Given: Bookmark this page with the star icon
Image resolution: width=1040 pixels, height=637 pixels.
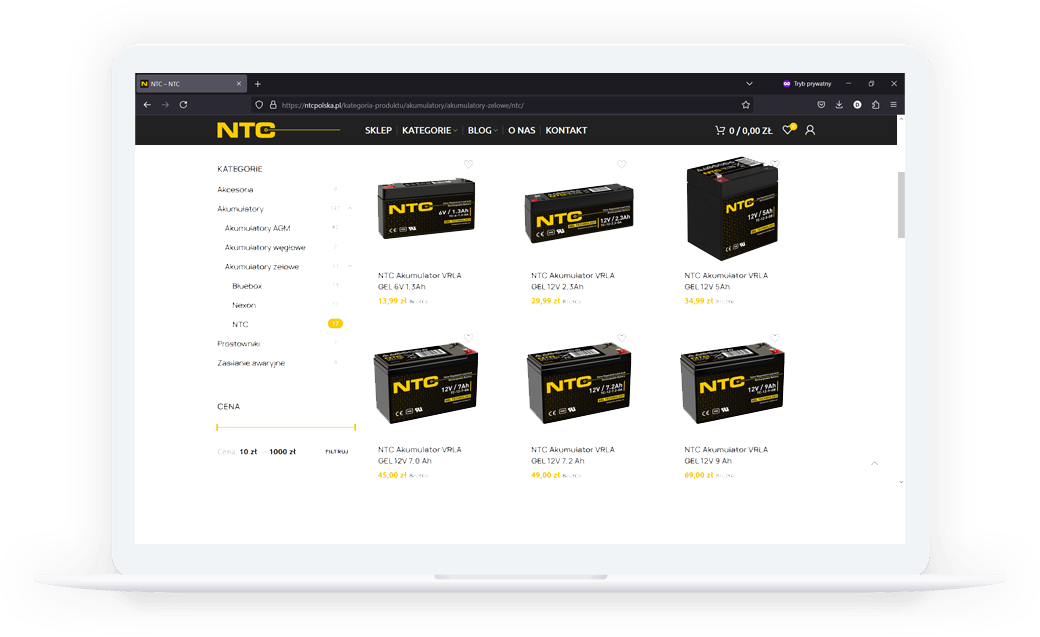Looking at the screenshot, I should pos(746,105).
